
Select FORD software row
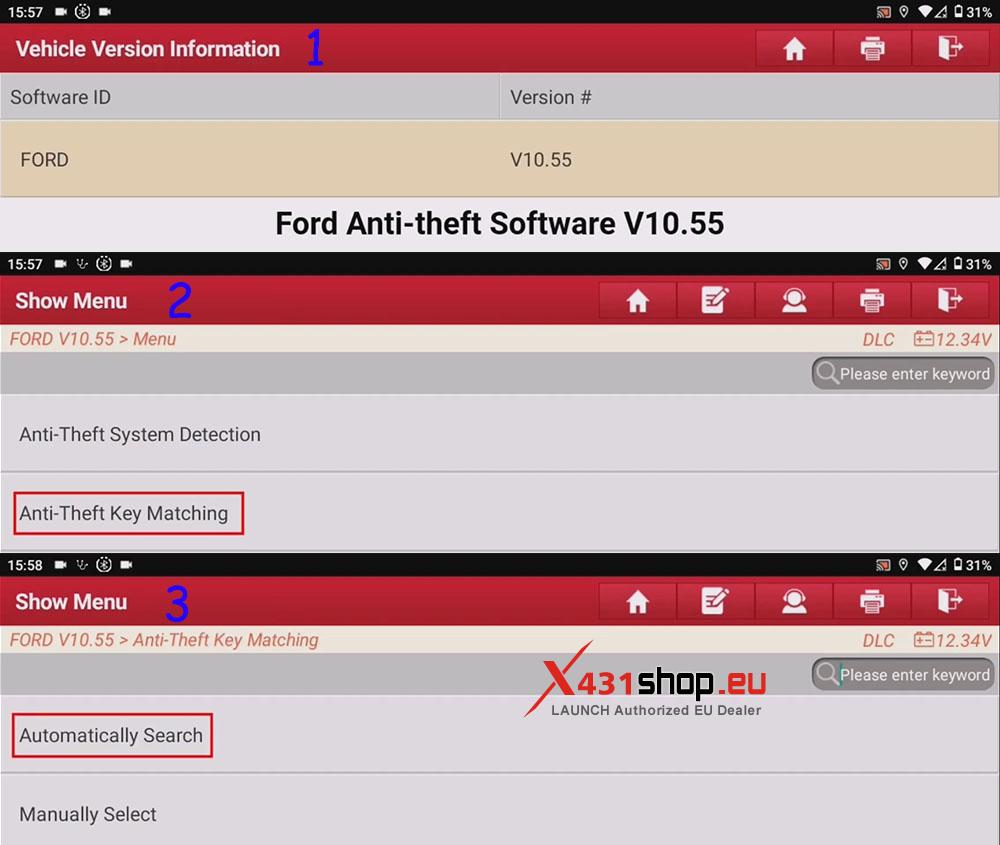click(x=500, y=159)
